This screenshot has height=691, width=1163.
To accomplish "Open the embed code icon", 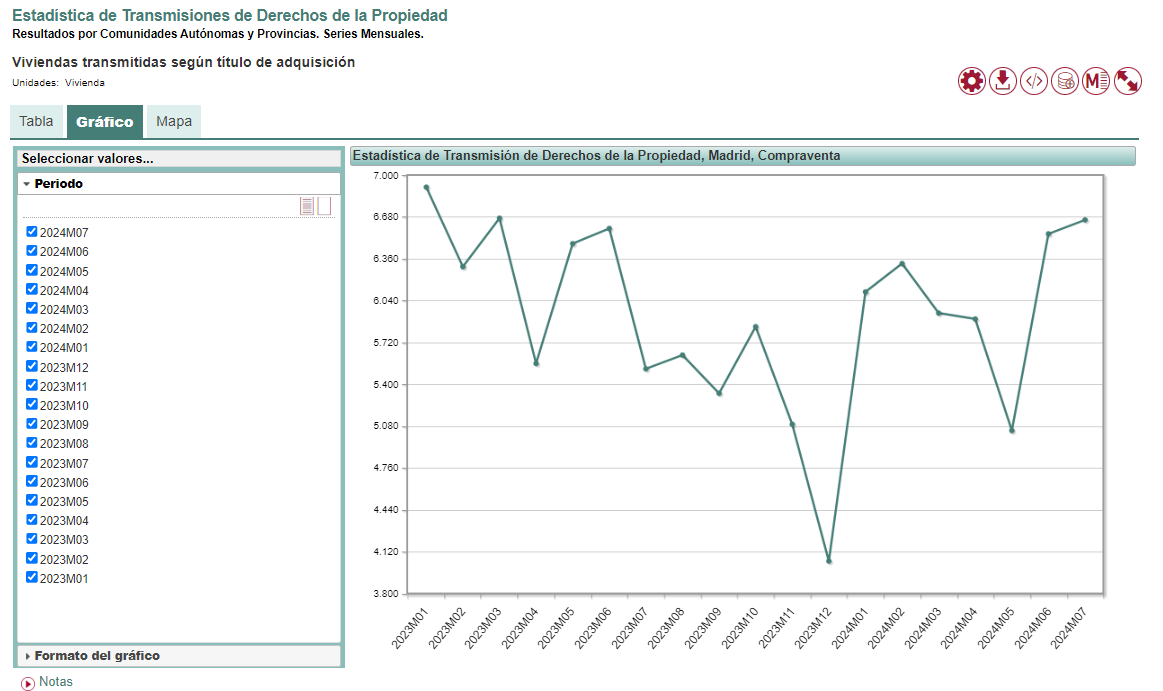I will pyautogui.click(x=1033, y=81).
